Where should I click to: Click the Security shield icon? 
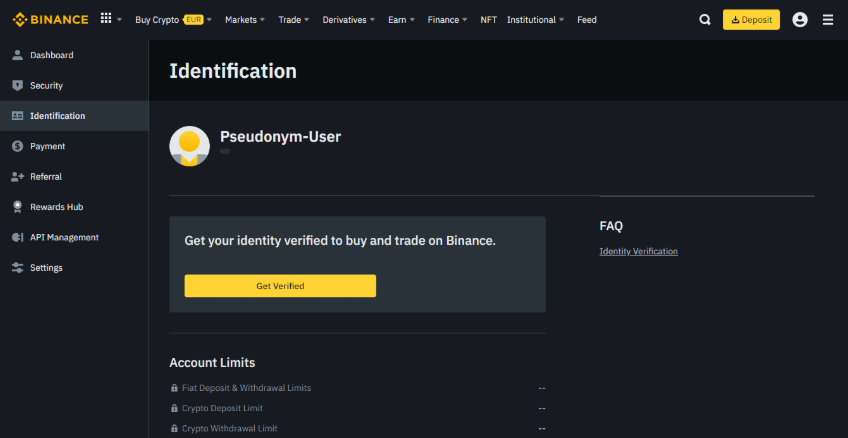point(17,86)
